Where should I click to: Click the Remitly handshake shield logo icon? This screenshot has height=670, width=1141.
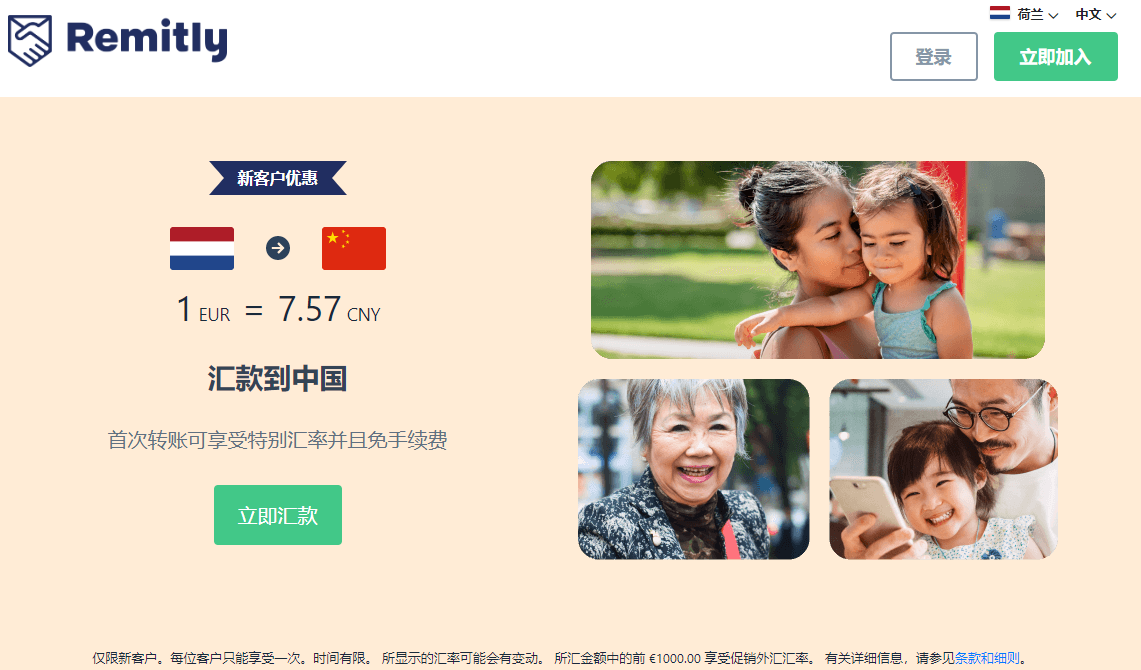coord(30,41)
